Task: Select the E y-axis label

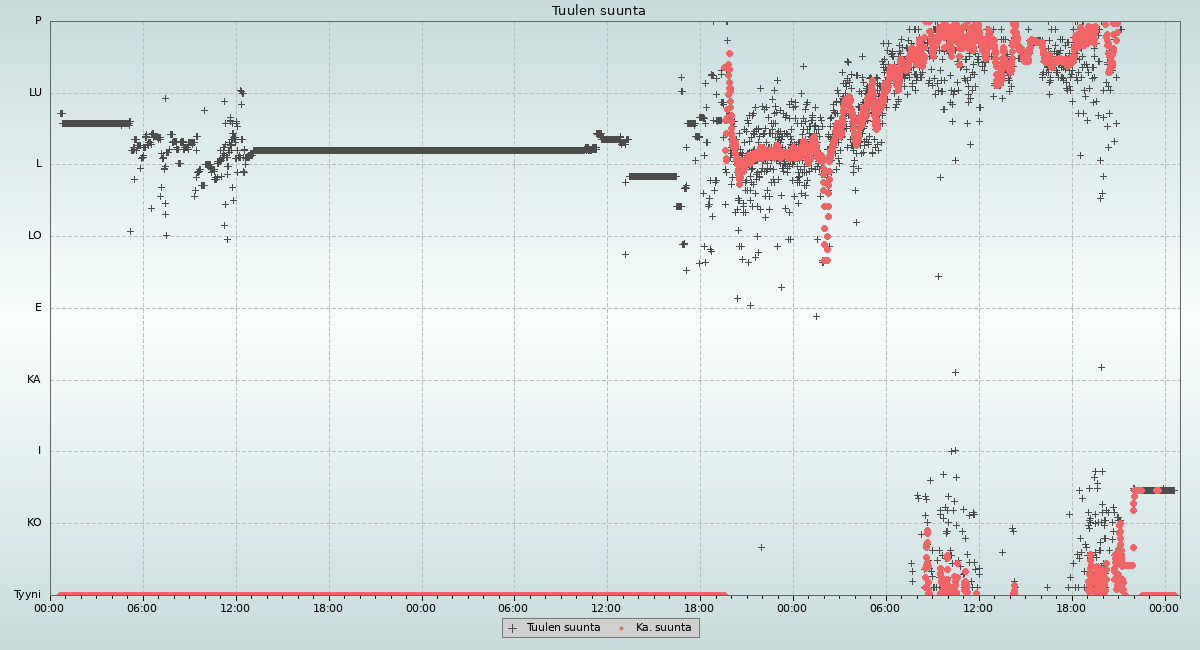Action: coord(39,308)
